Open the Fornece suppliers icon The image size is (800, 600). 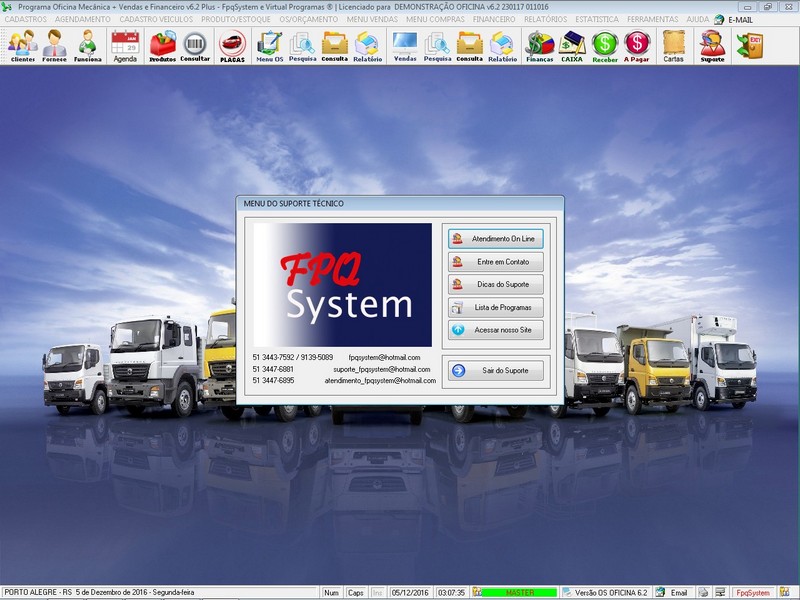(55, 46)
